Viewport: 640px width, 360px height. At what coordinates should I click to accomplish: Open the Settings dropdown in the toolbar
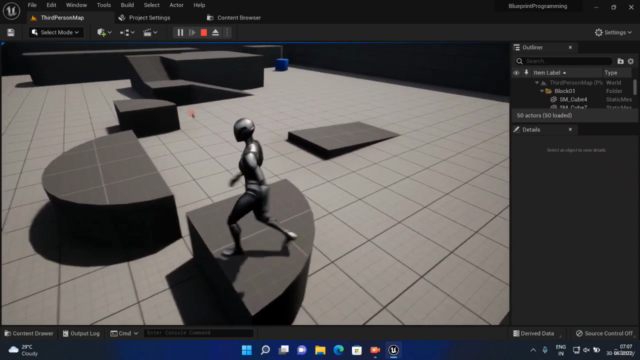tap(613, 33)
